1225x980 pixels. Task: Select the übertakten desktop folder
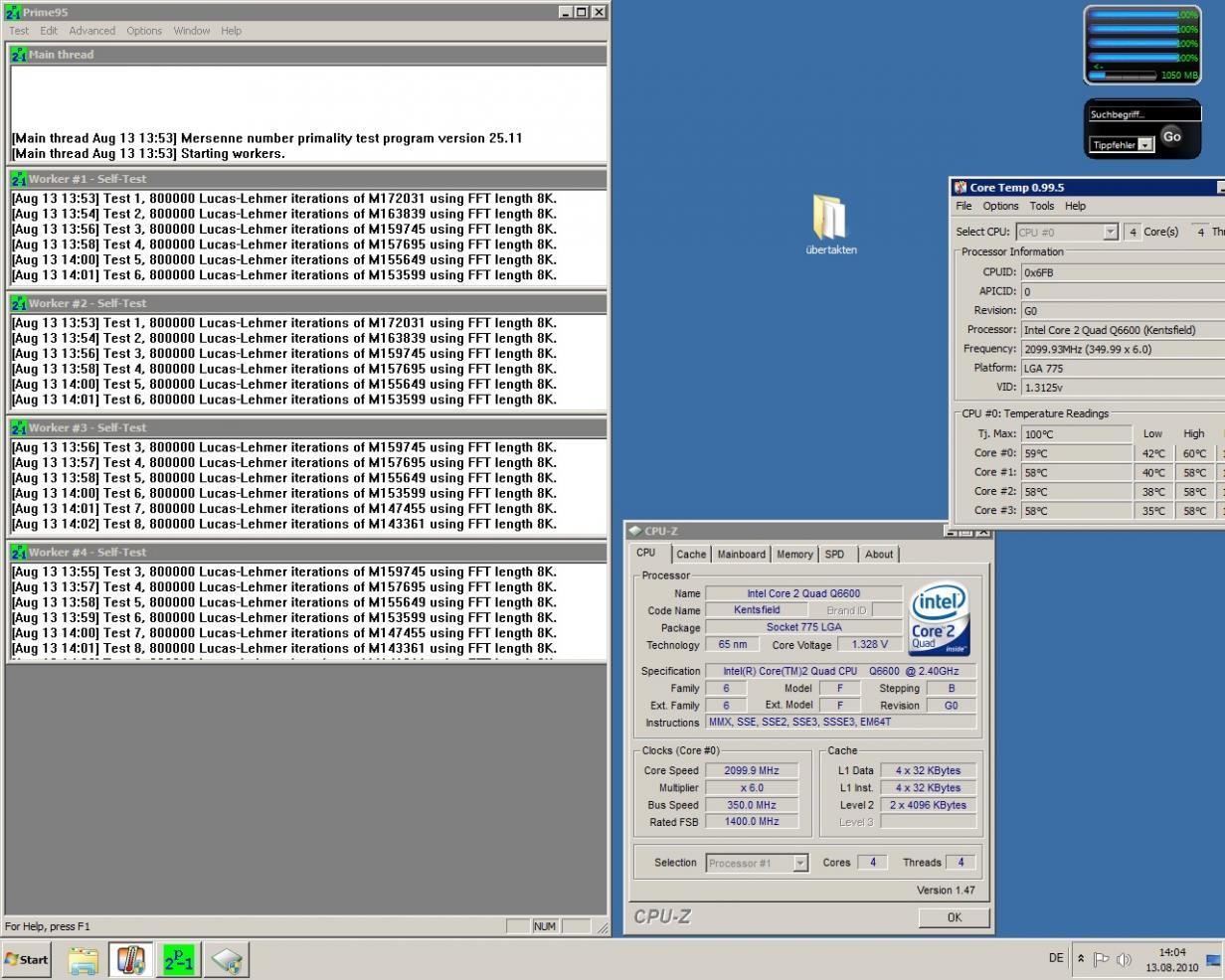[830, 224]
